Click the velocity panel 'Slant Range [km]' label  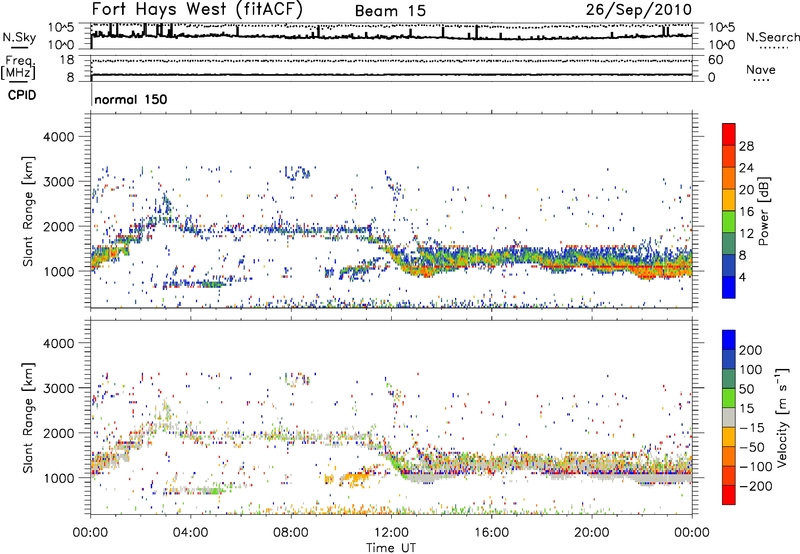click(x=29, y=418)
